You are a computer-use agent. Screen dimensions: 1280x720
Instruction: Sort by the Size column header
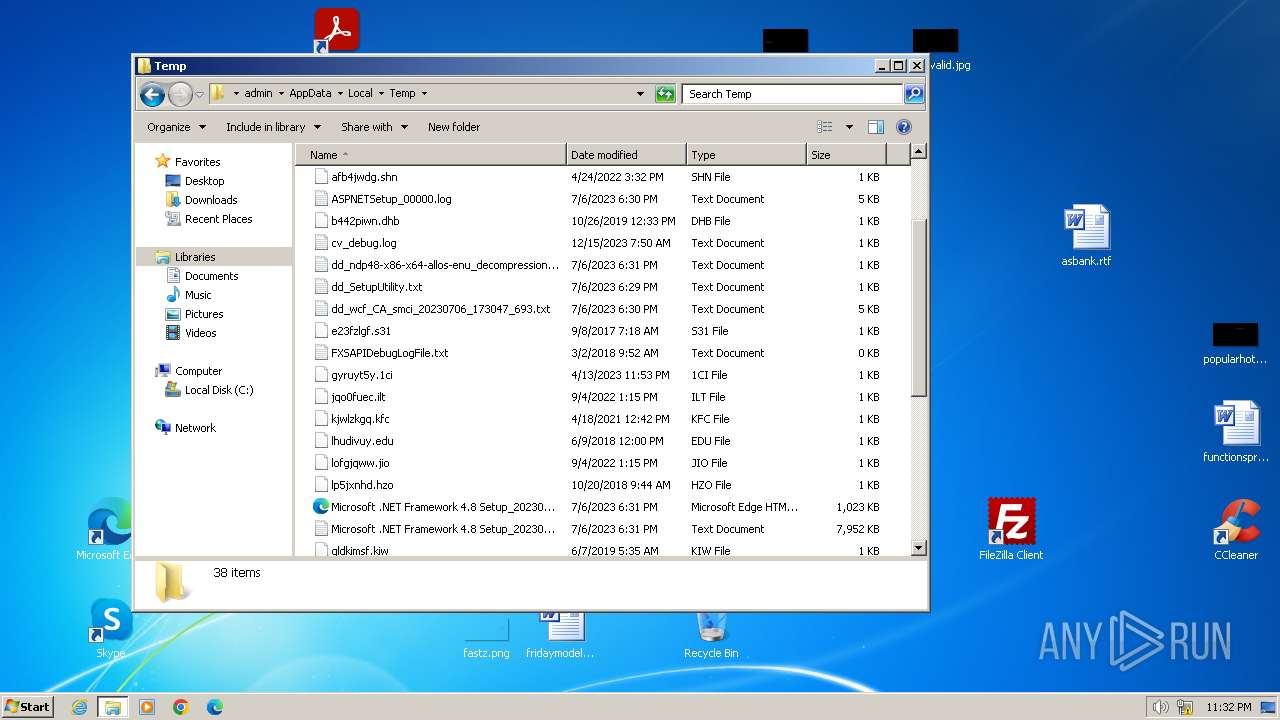(846, 155)
